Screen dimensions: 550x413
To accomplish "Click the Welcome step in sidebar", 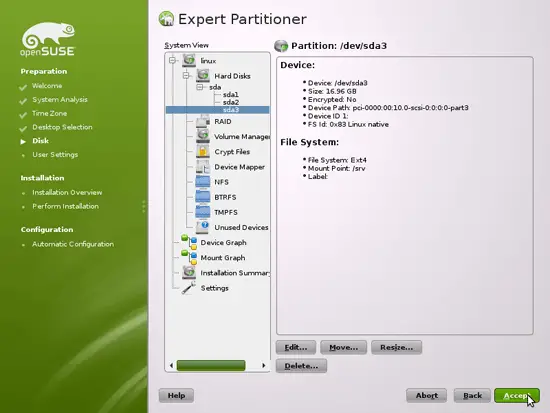I will (x=47, y=86).
